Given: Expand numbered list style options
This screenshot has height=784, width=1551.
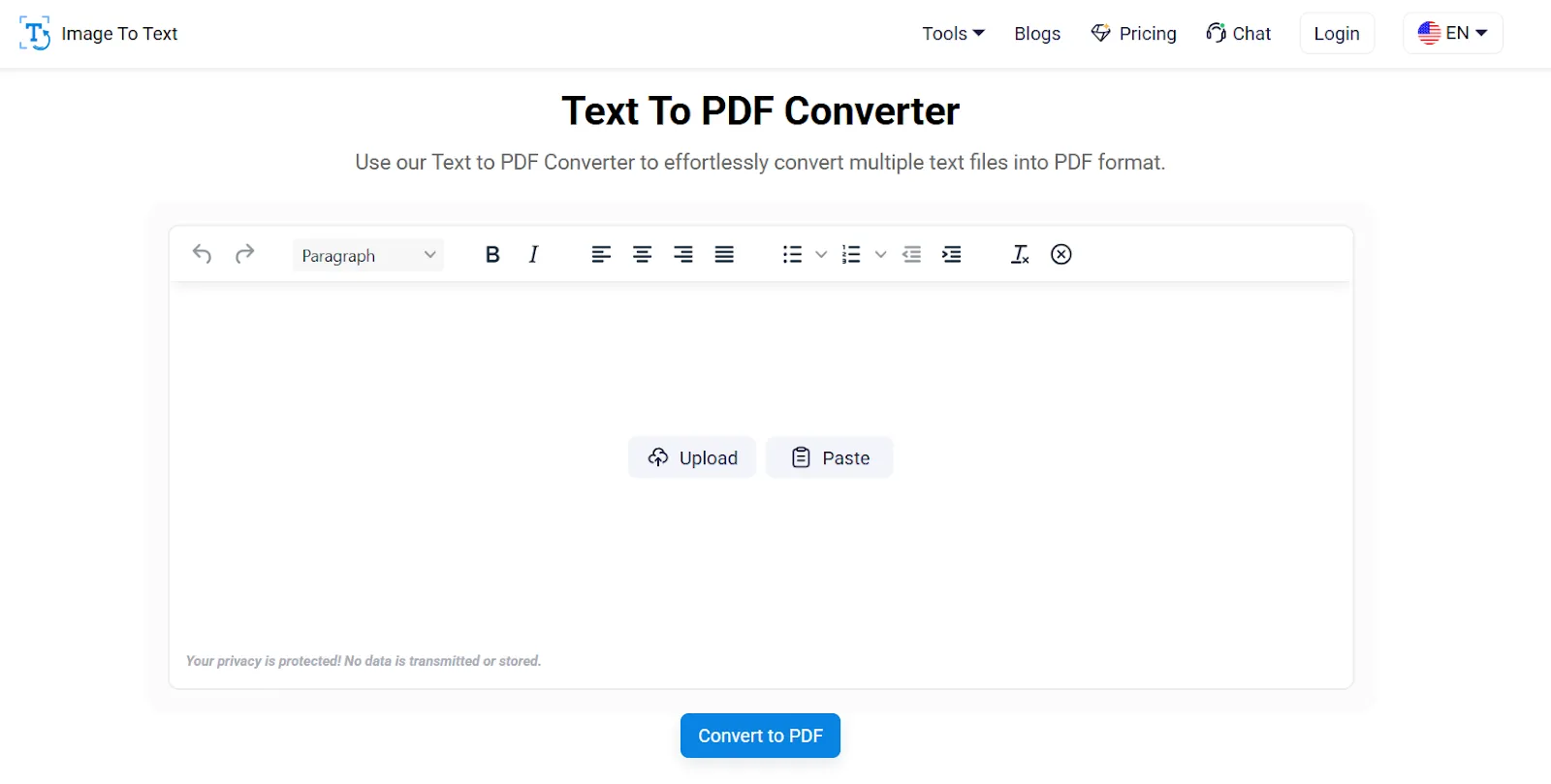Looking at the screenshot, I should coord(880,254).
